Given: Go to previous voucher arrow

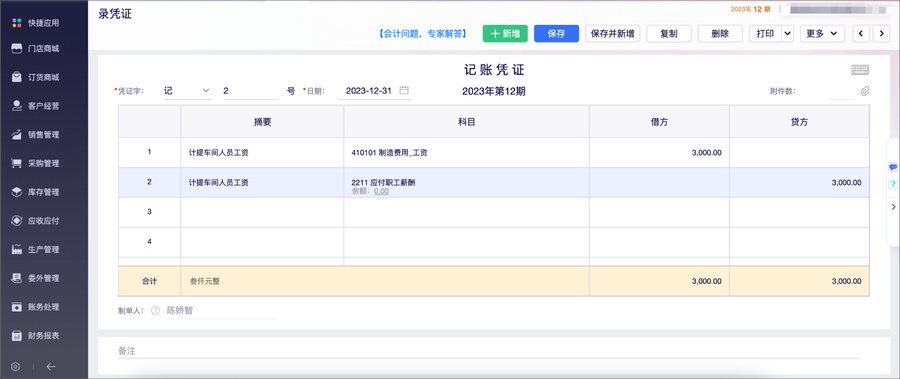Looking at the screenshot, I should click(861, 33).
